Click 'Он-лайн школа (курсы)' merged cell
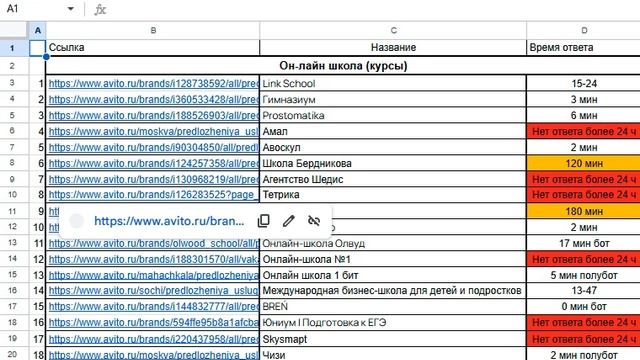 pyautogui.click(x=343, y=66)
